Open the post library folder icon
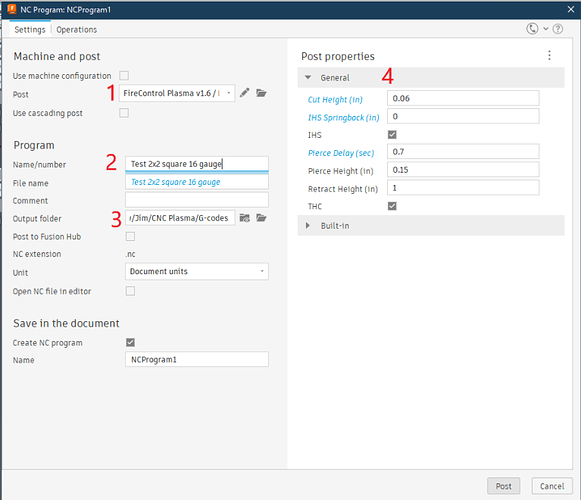 (261, 93)
